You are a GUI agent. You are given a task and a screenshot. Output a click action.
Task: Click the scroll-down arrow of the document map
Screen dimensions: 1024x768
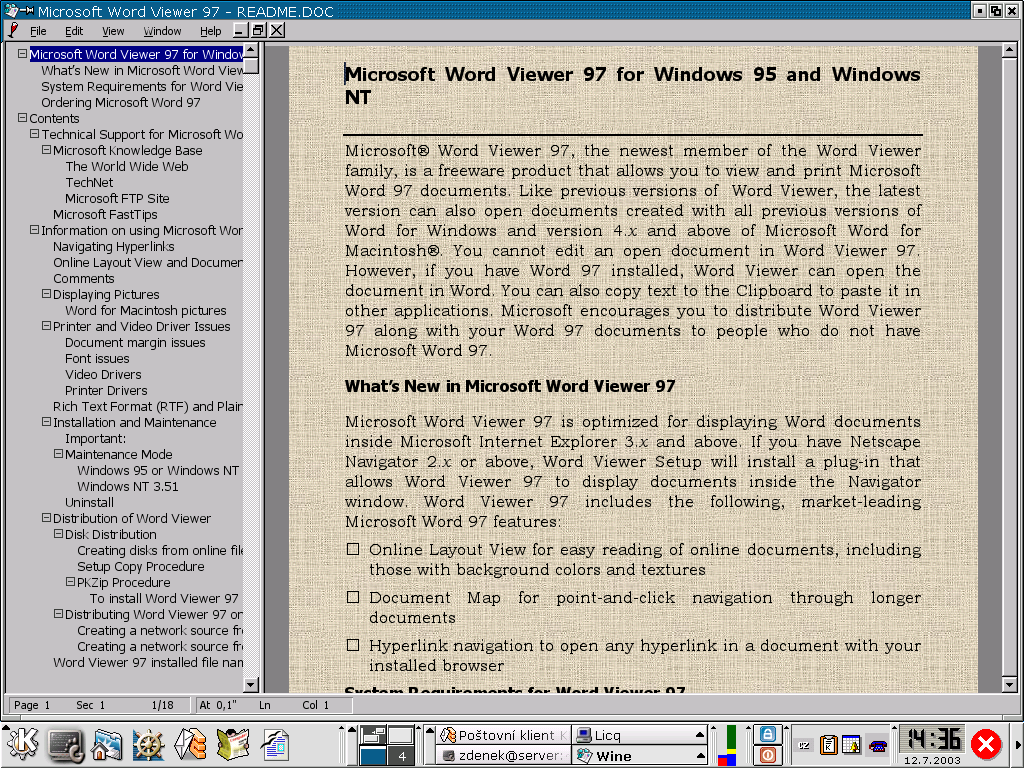coord(251,684)
